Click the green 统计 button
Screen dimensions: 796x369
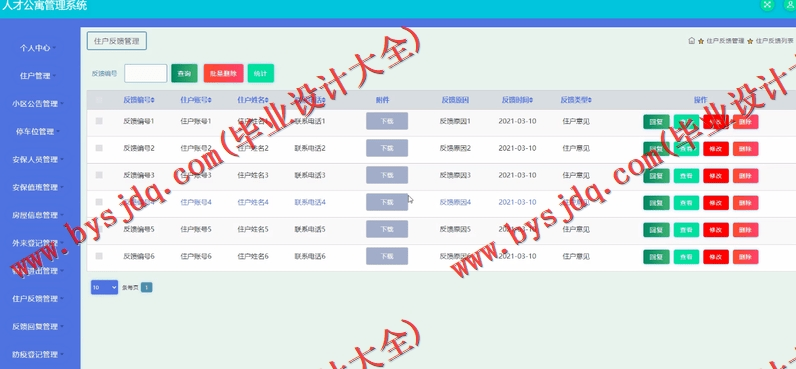(x=260, y=73)
